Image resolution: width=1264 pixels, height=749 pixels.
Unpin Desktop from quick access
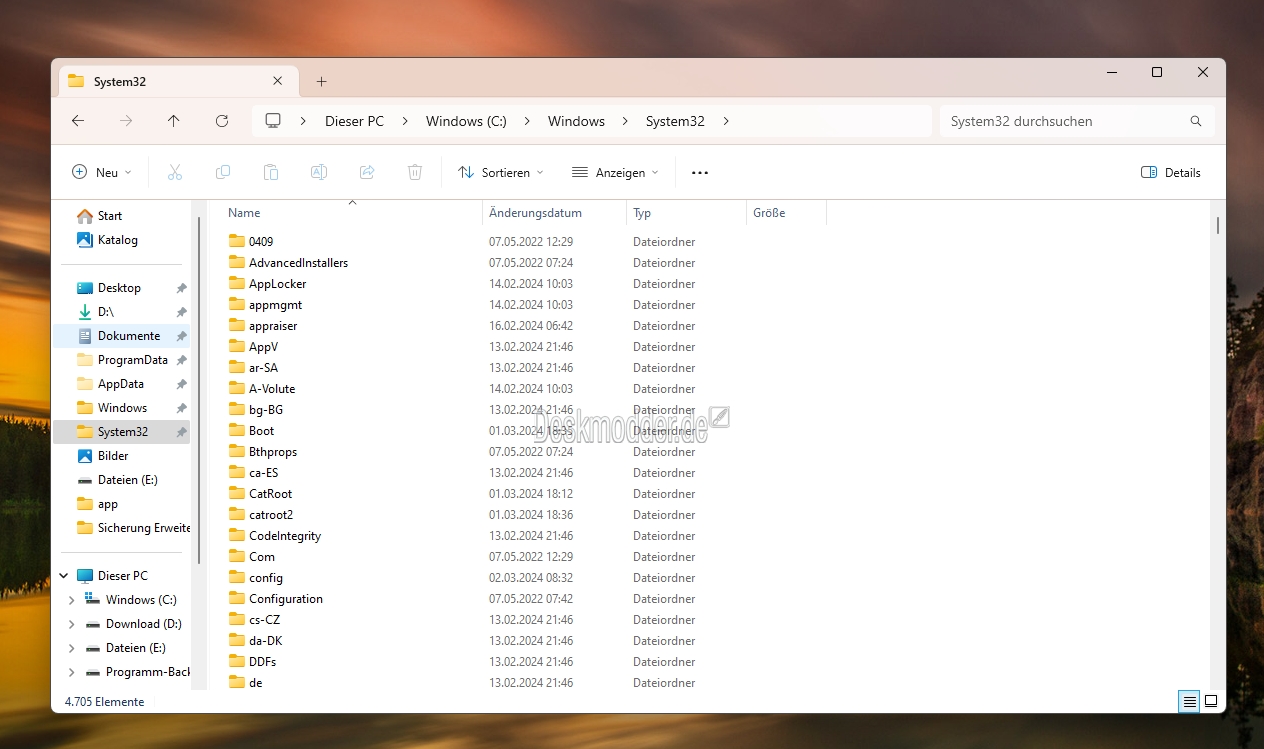pos(181,288)
